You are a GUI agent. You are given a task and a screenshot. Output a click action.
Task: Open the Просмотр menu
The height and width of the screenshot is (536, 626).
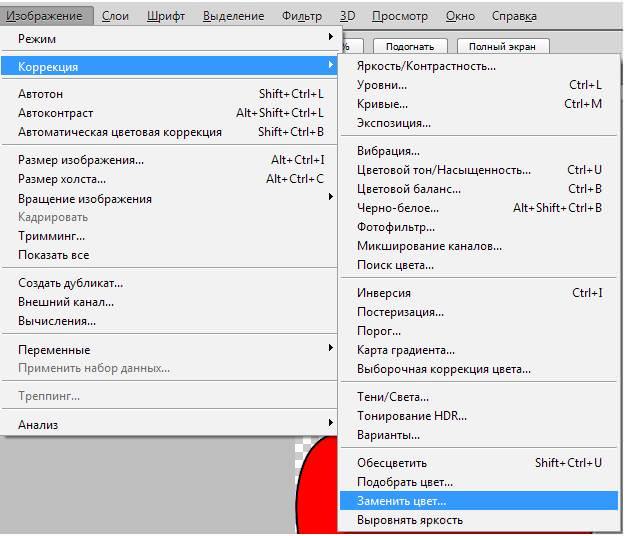pos(400,16)
